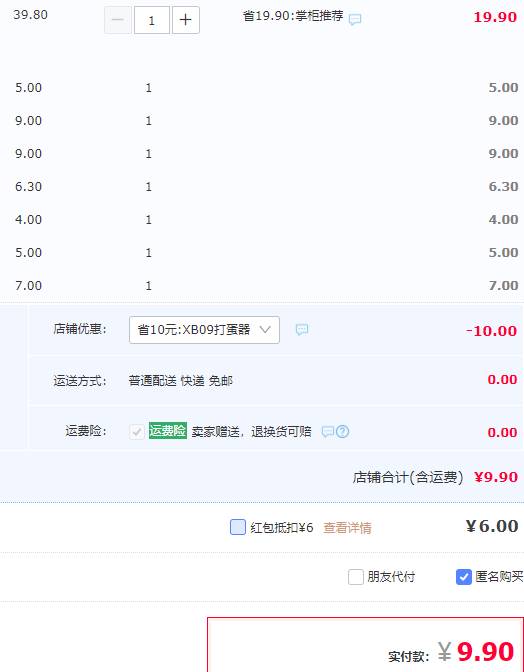The height and width of the screenshot is (672, 524).
Task: Increase quantity with the plus button
Action: click(186, 20)
